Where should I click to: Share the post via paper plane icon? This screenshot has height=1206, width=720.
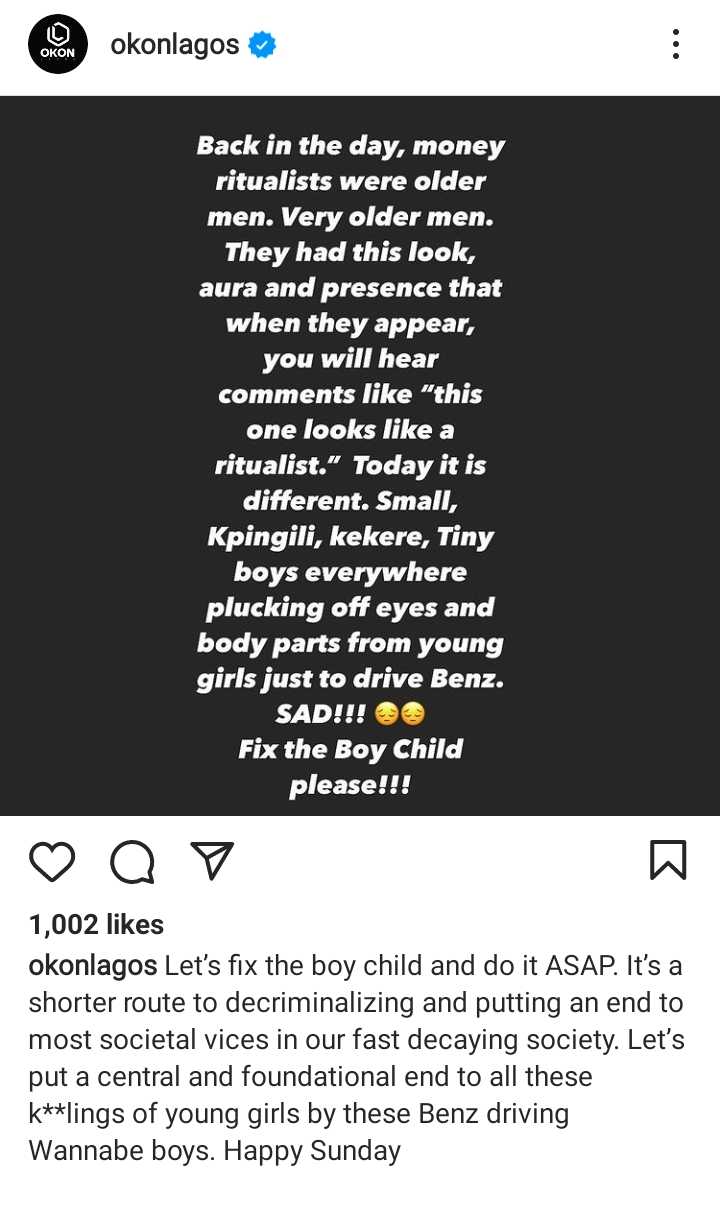point(211,860)
